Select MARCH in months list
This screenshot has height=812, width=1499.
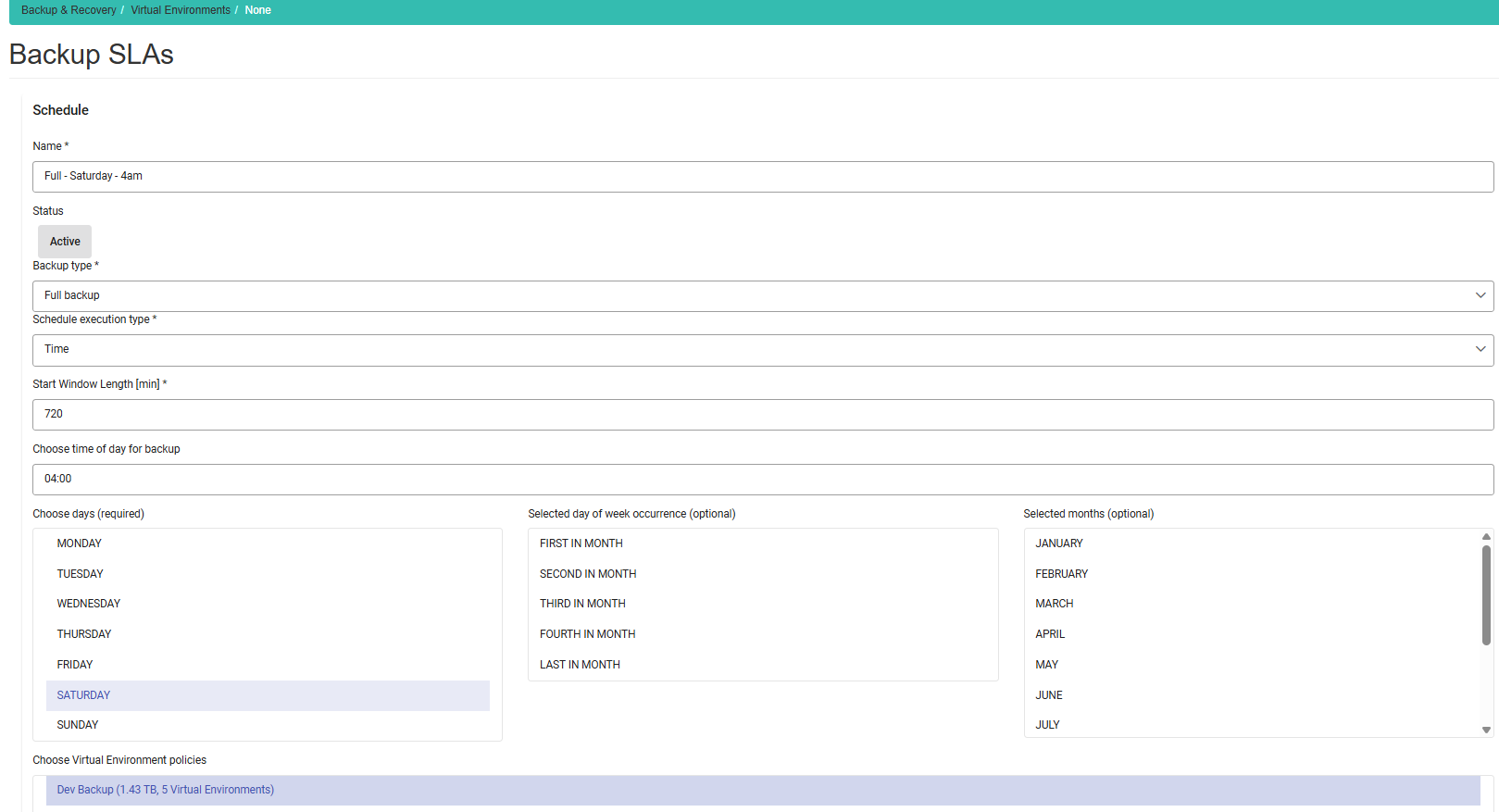click(x=1252, y=604)
